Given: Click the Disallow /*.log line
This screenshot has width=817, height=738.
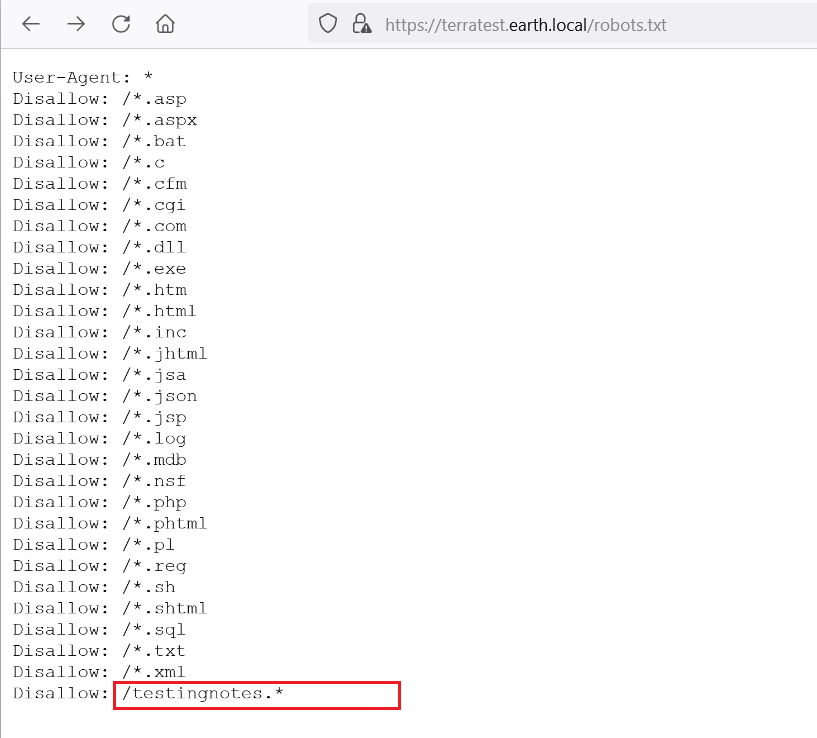Looking at the screenshot, I should pos(99,438).
